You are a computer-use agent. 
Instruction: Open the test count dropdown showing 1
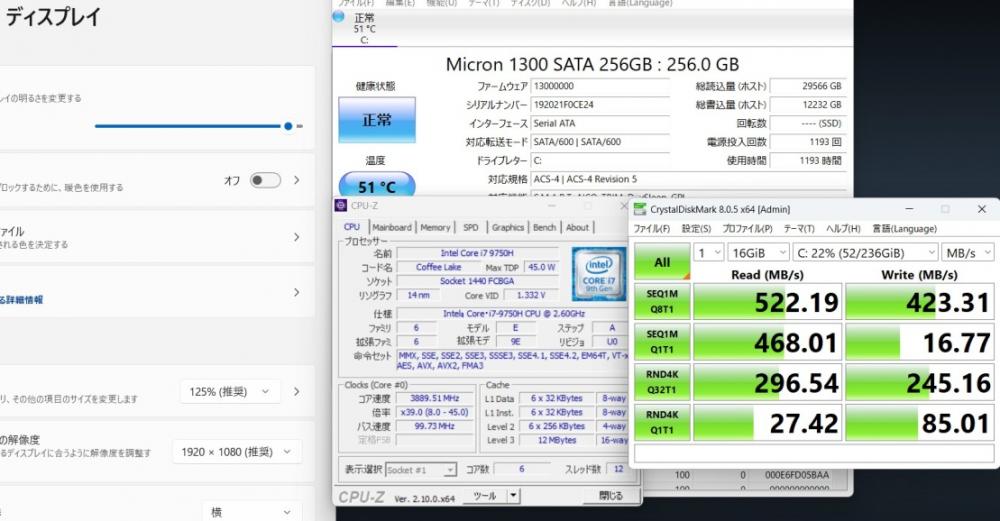pyautogui.click(x=709, y=253)
